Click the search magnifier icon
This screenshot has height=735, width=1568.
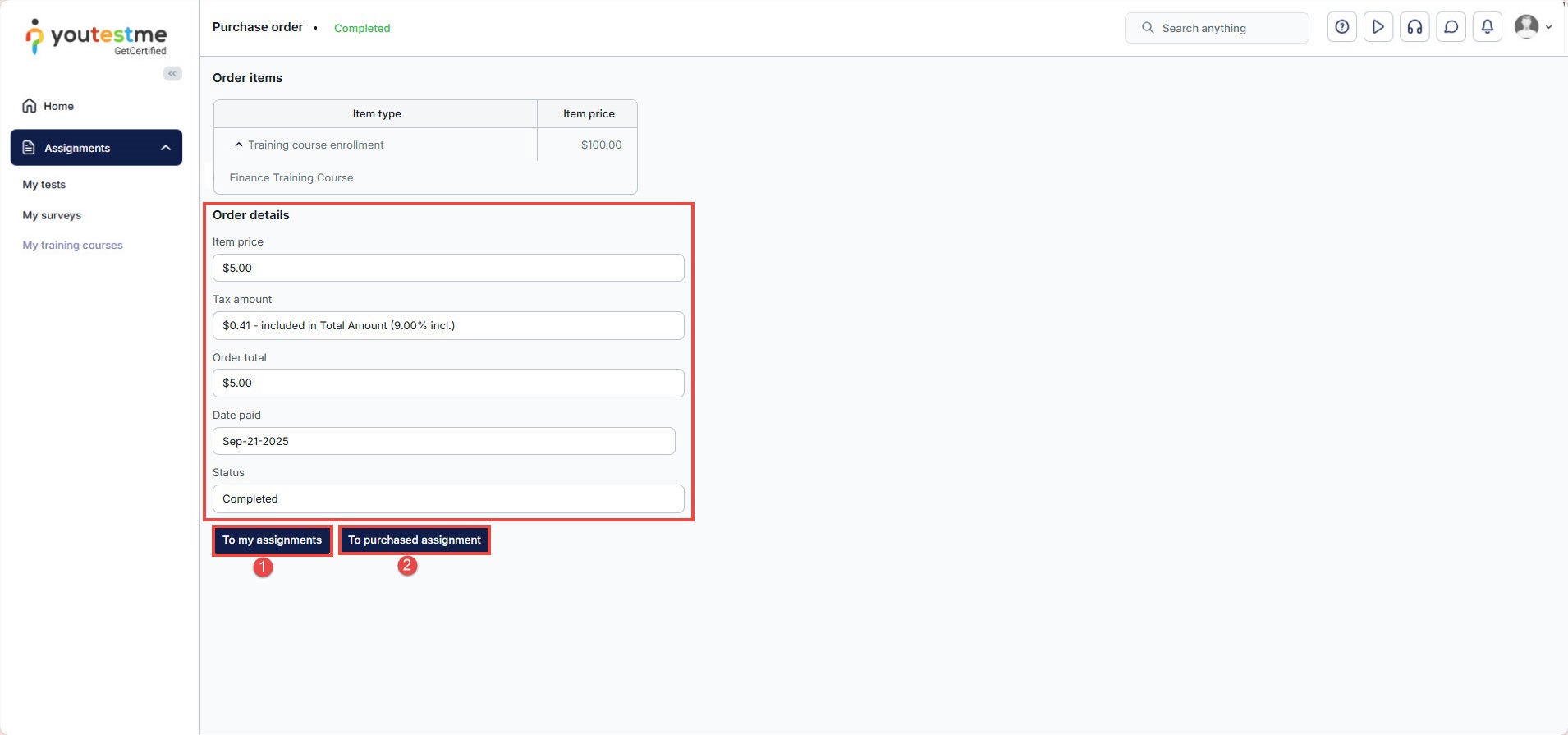[x=1148, y=28]
